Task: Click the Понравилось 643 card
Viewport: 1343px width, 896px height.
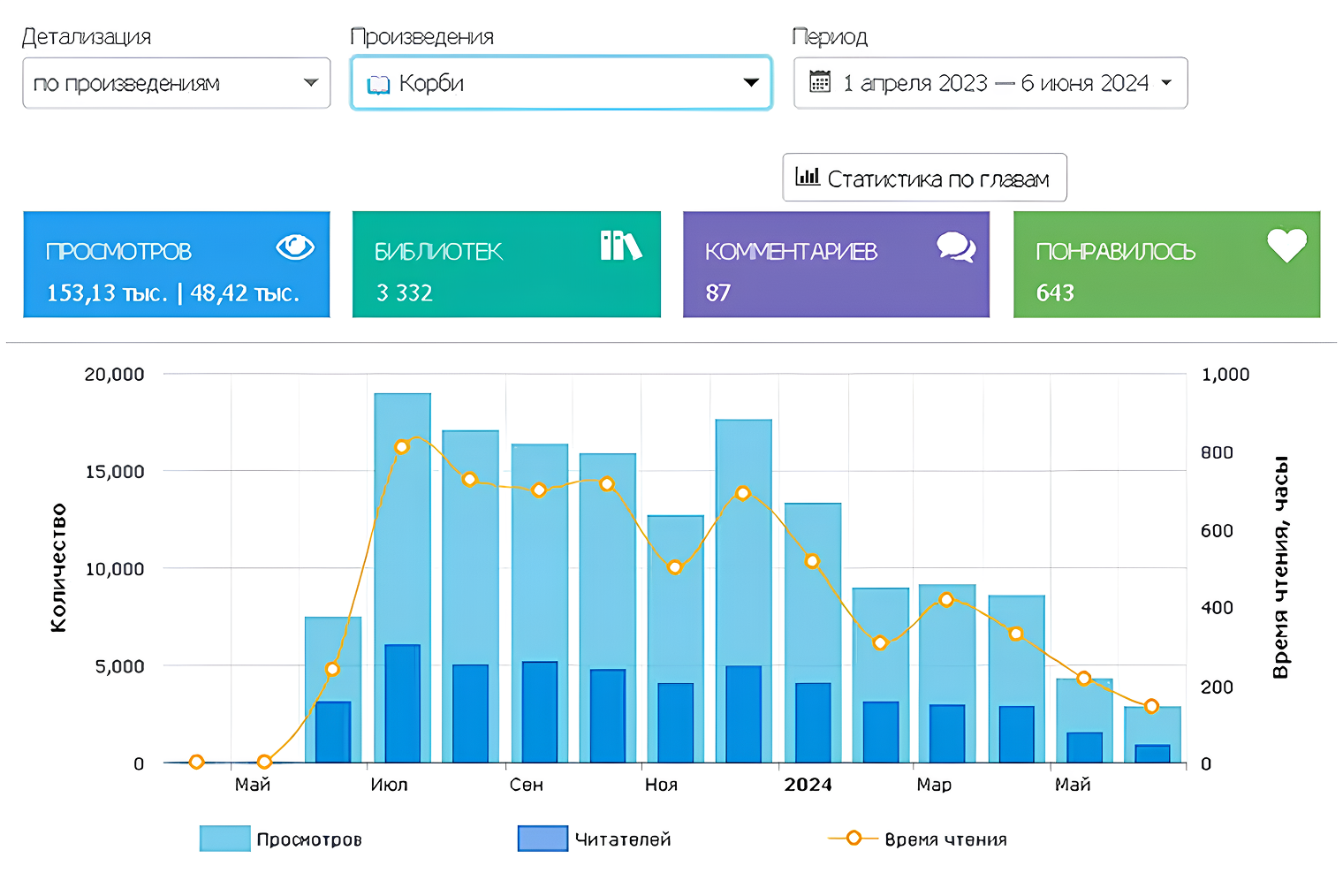Action: [x=1166, y=264]
